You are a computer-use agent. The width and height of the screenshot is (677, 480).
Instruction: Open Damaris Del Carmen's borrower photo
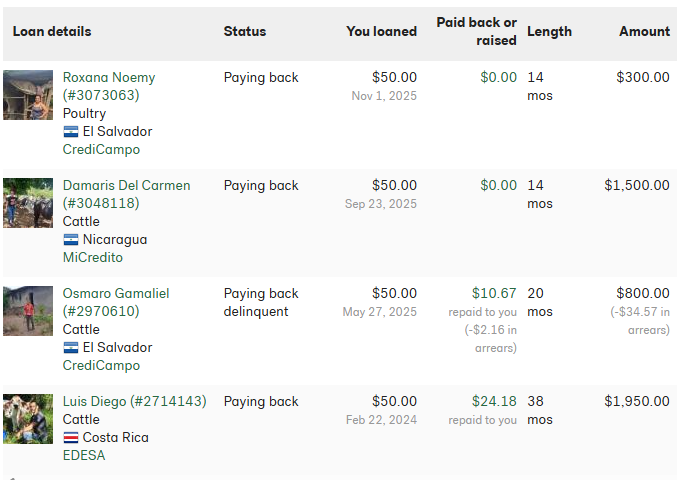tap(28, 203)
